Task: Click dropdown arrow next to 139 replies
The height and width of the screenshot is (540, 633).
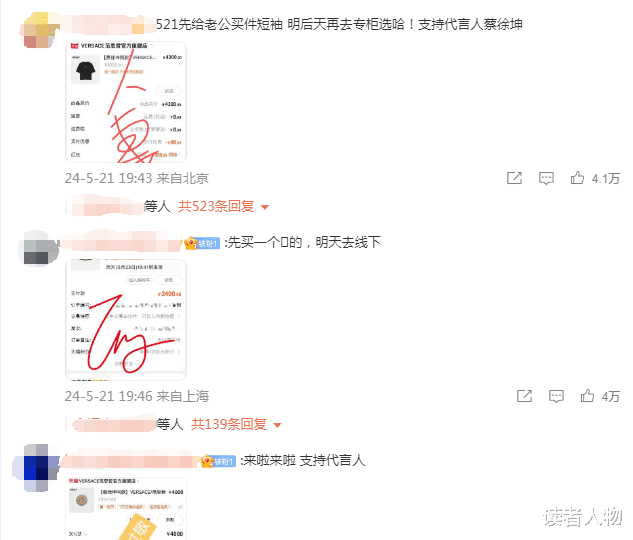Action: click(x=277, y=425)
